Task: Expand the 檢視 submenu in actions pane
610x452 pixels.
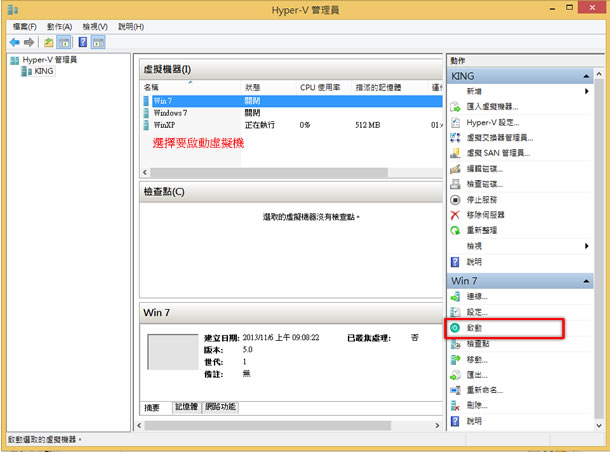Action: coord(587,246)
